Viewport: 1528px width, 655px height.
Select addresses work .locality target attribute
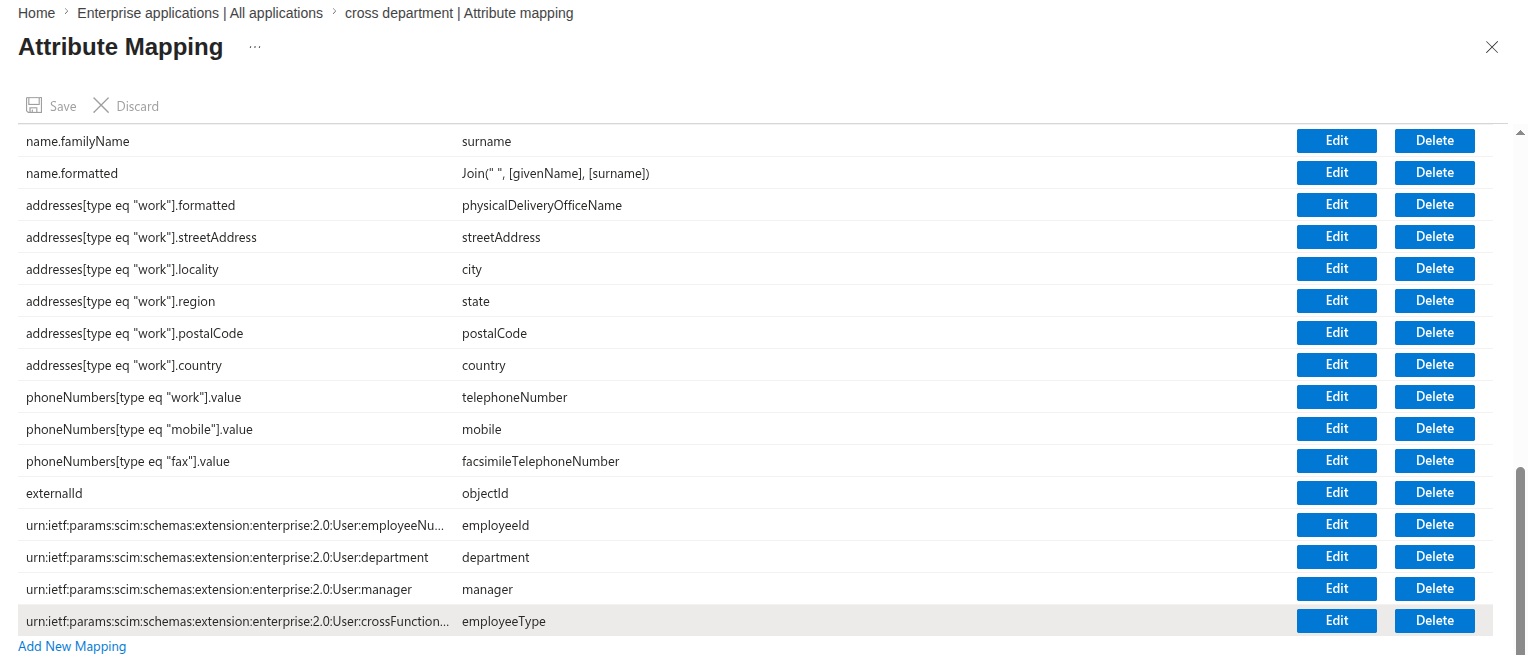tap(122, 270)
